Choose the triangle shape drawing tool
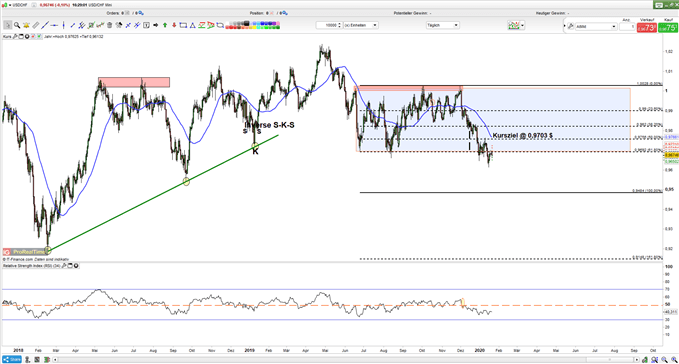The height and width of the screenshot is (364, 679). point(192,26)
